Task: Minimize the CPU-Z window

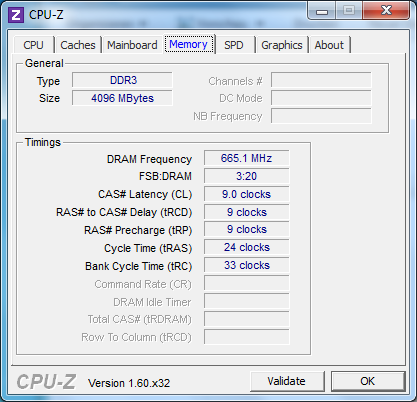Action: [x=322, y=11]
